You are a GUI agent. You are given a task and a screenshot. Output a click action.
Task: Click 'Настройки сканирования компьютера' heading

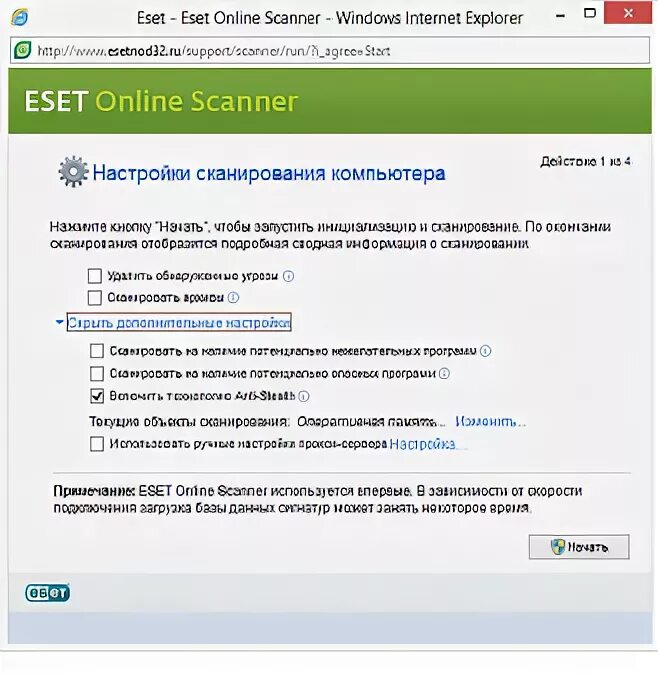pyautogui.click(x=269, y=173)
